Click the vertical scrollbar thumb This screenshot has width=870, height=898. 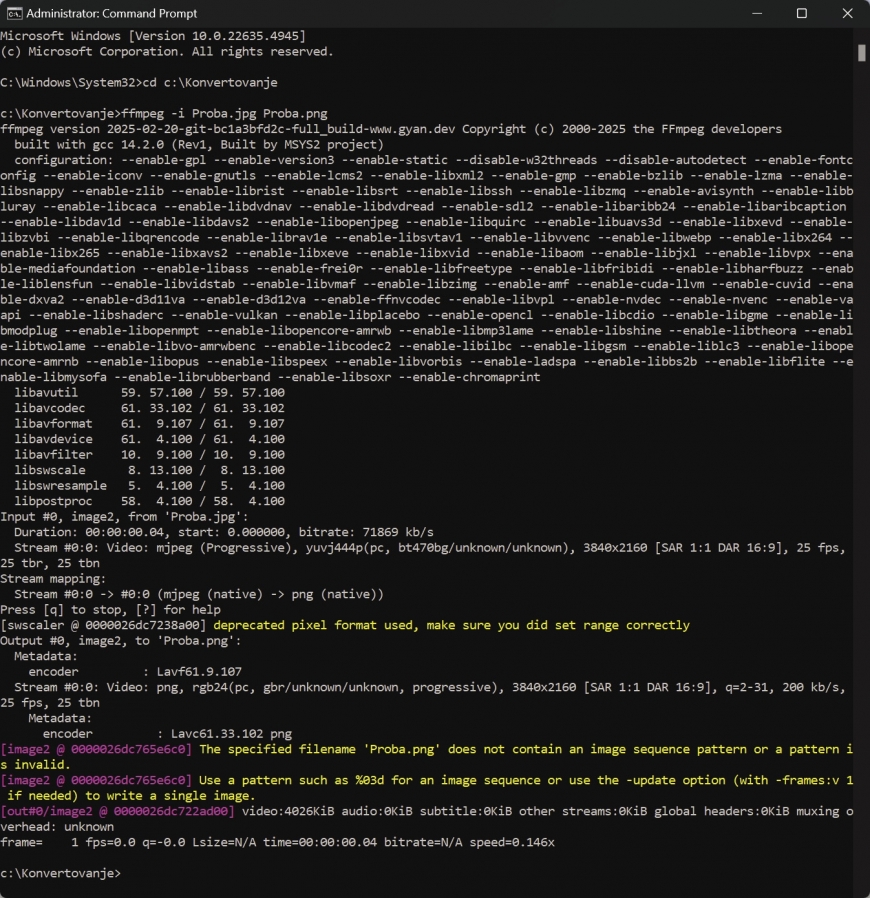click(862, 53)
